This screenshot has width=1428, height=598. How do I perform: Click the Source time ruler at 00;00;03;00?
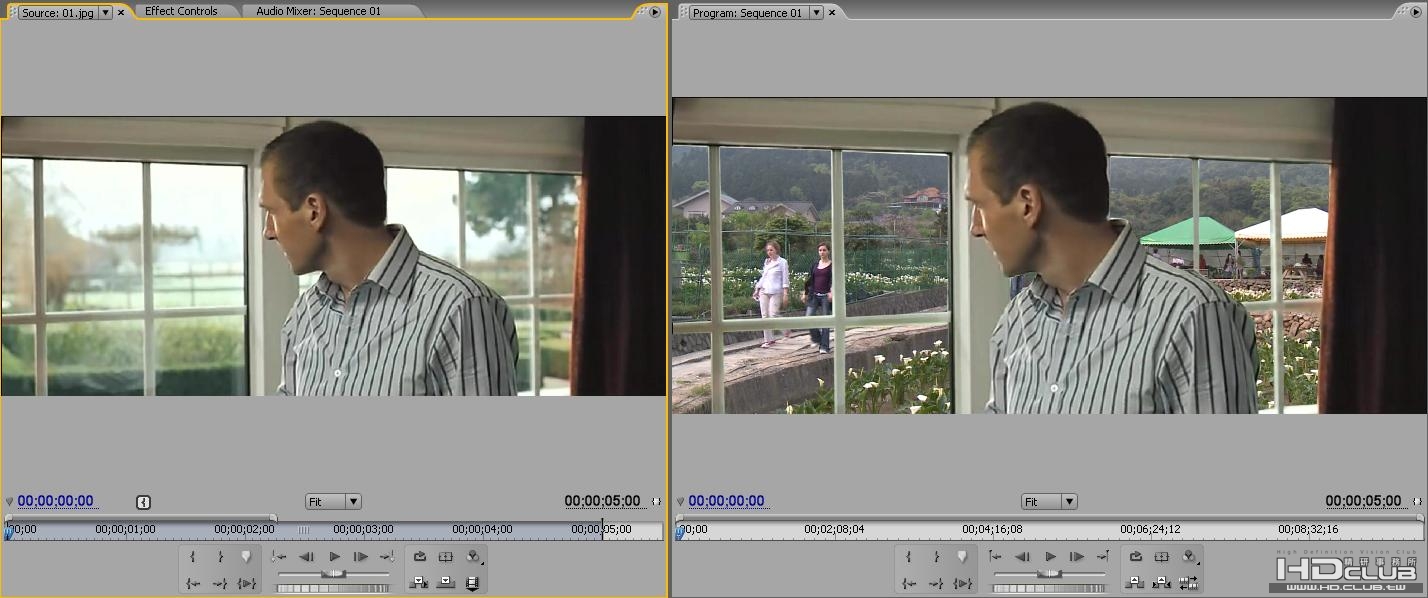[x=363, y=530]
